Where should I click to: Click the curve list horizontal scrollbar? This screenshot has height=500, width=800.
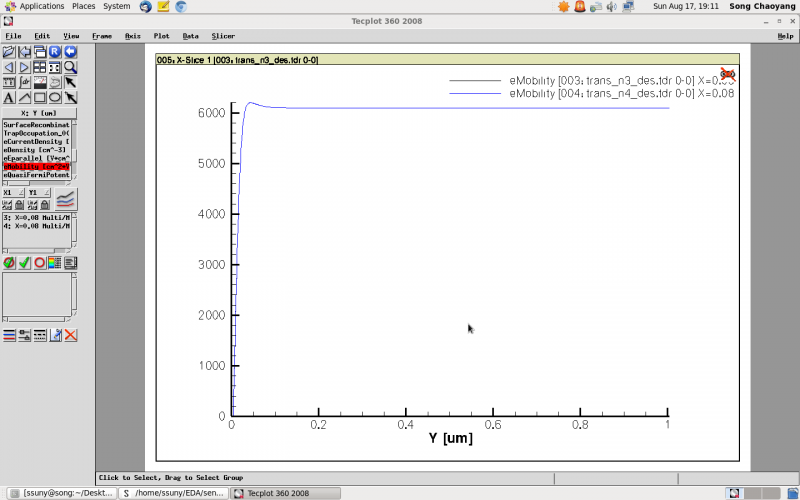pyautogui.click(x=37, y=251)
